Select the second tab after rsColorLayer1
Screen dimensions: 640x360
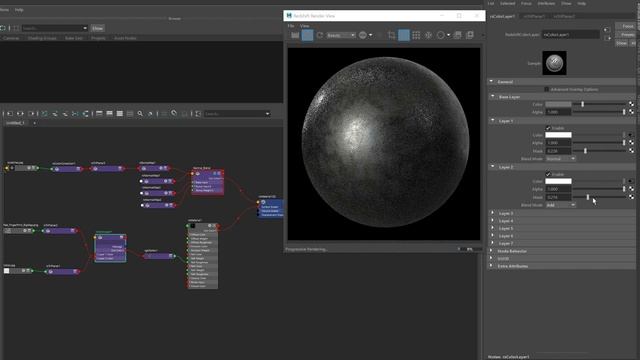coord(534,16)
